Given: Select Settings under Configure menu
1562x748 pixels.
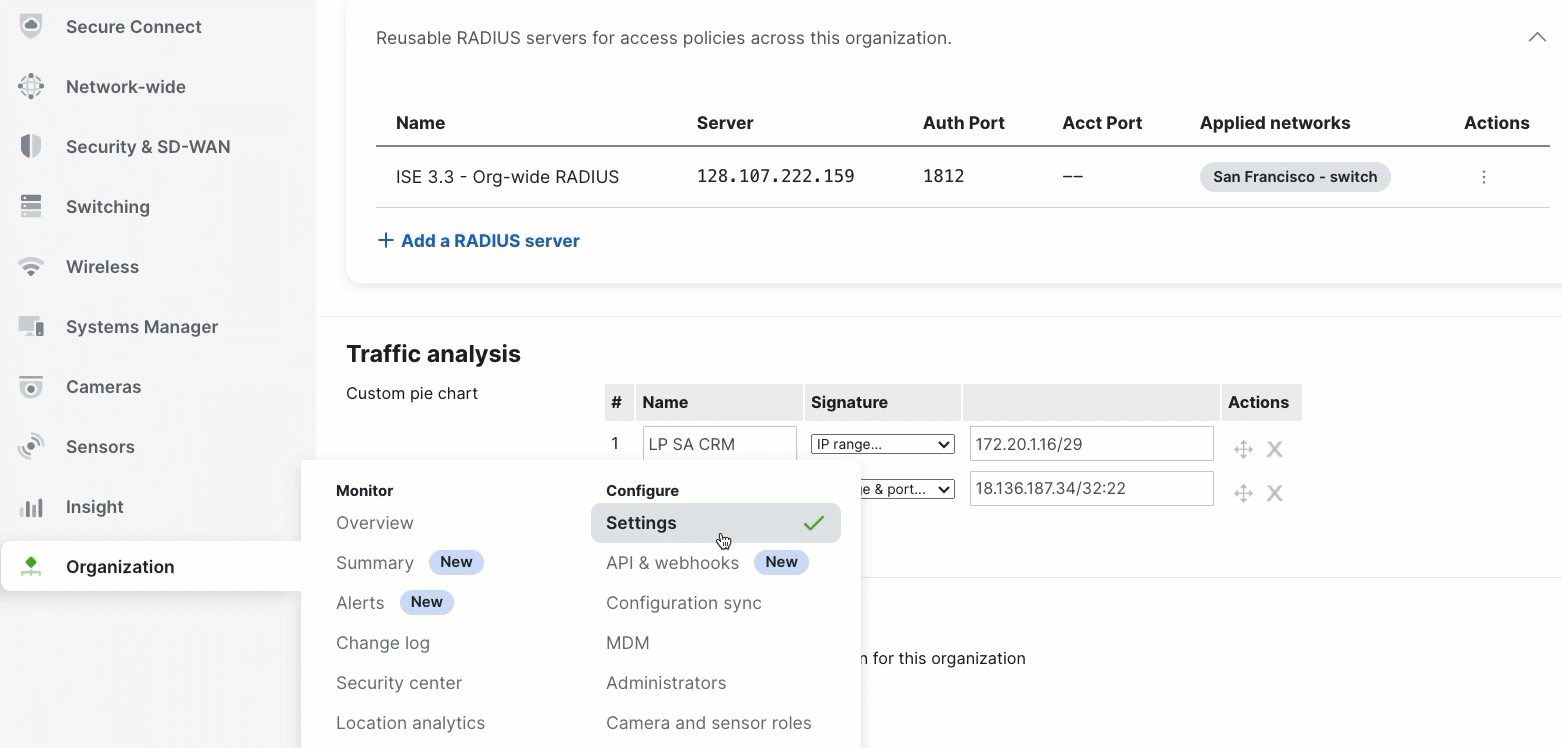Looking at the screenshot, I should point(641,523).
